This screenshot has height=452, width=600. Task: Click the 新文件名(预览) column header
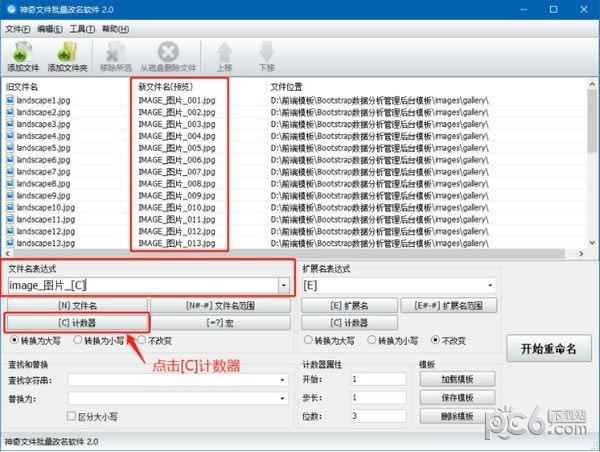tap(165, 87)
